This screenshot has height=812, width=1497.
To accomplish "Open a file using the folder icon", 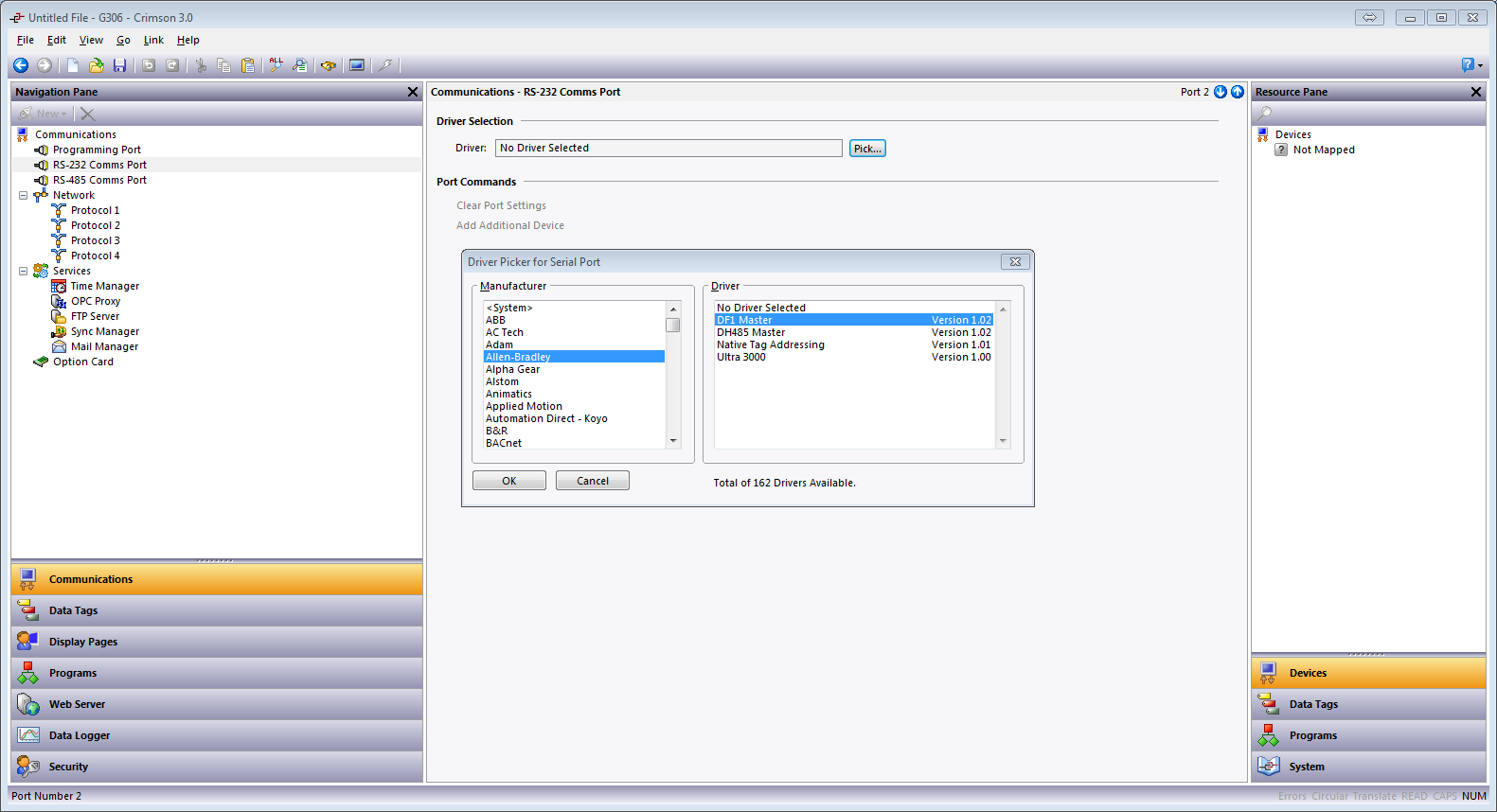I will click(96, 65).
